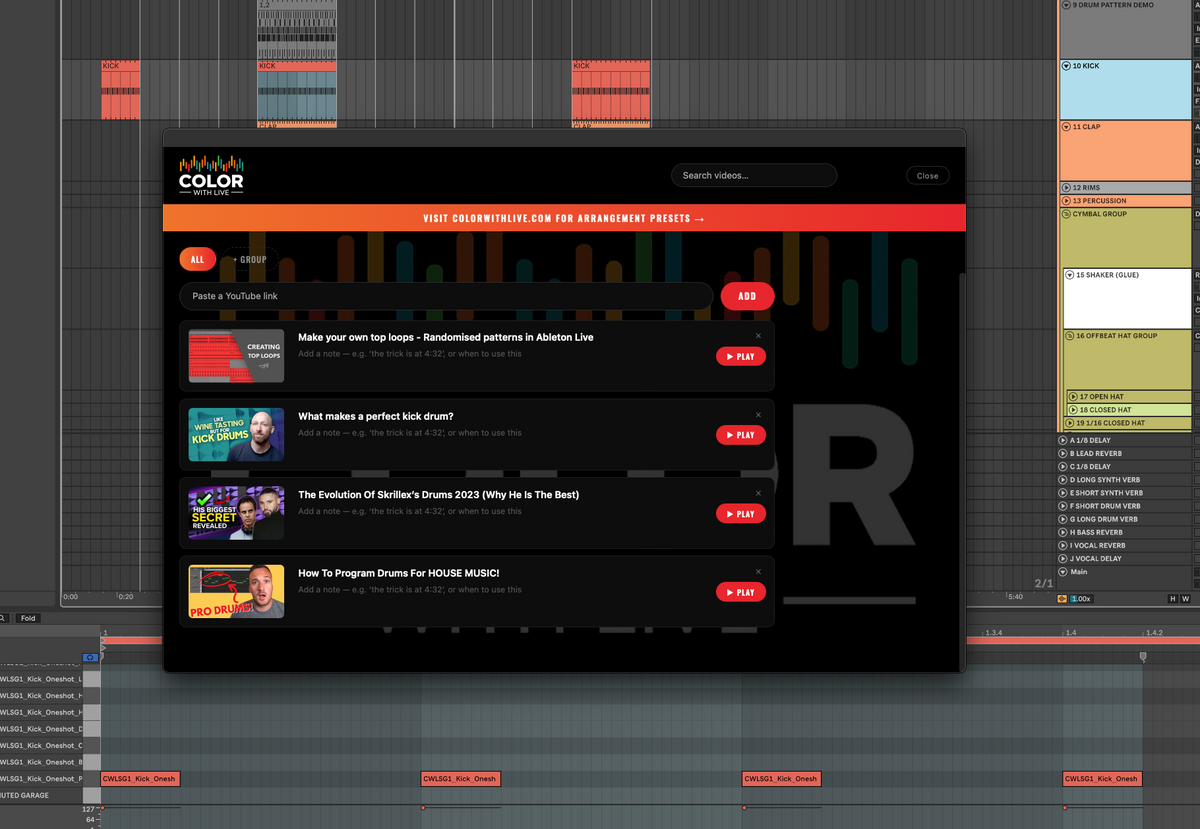Unfold the 19 1/16 CLOSED HAT track

1070,423
